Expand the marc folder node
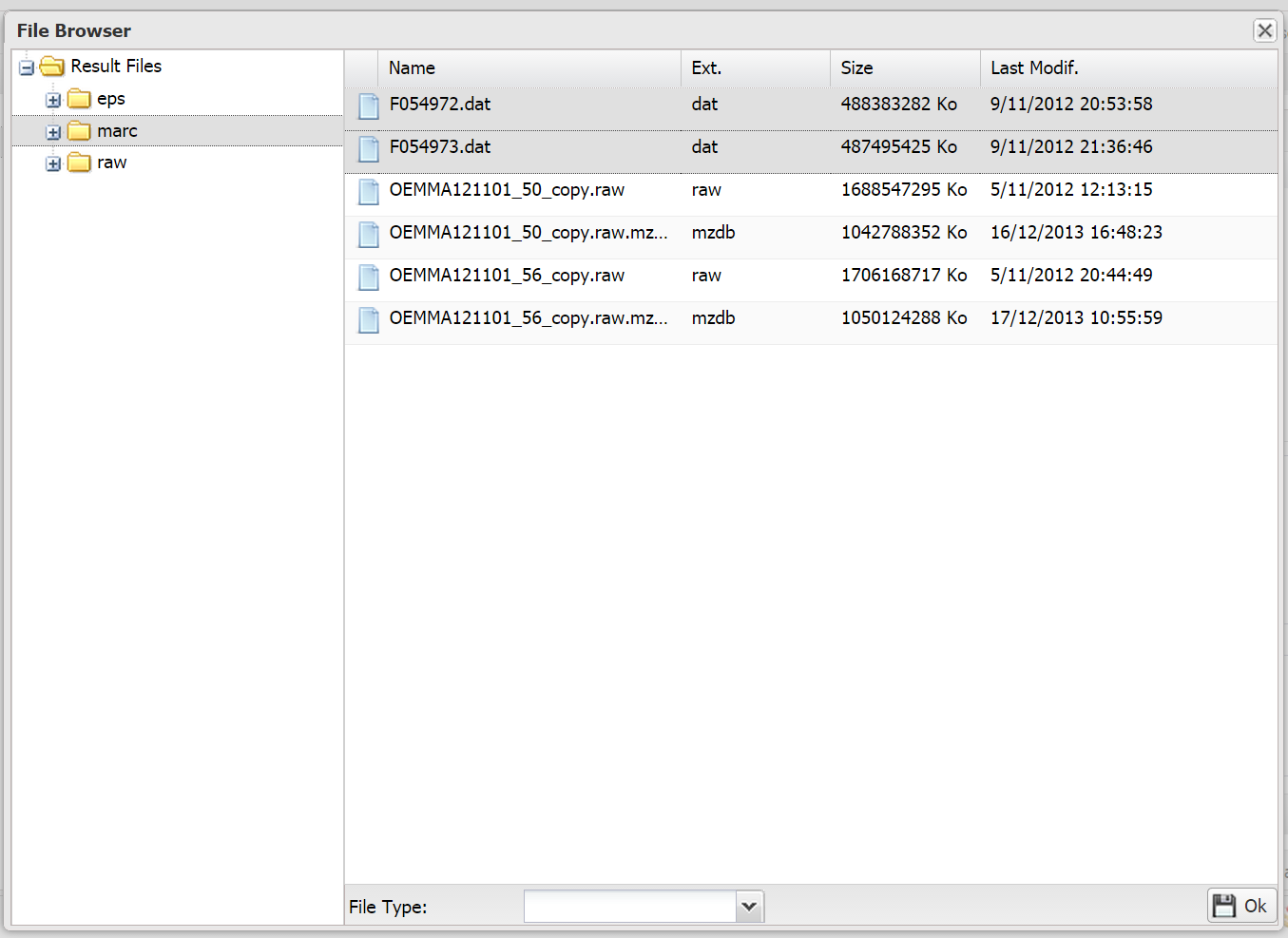Screen dimensions: 1288x938 tap(53, 132)
